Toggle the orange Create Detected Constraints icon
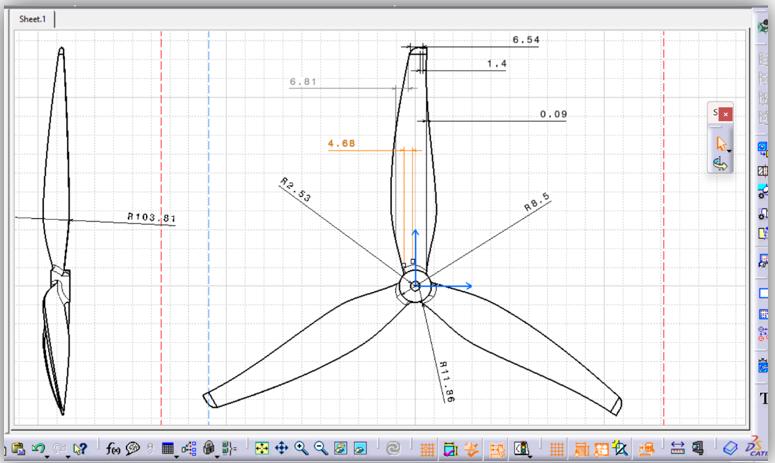Screen dimensions: 775x463 tap(472, 449)
